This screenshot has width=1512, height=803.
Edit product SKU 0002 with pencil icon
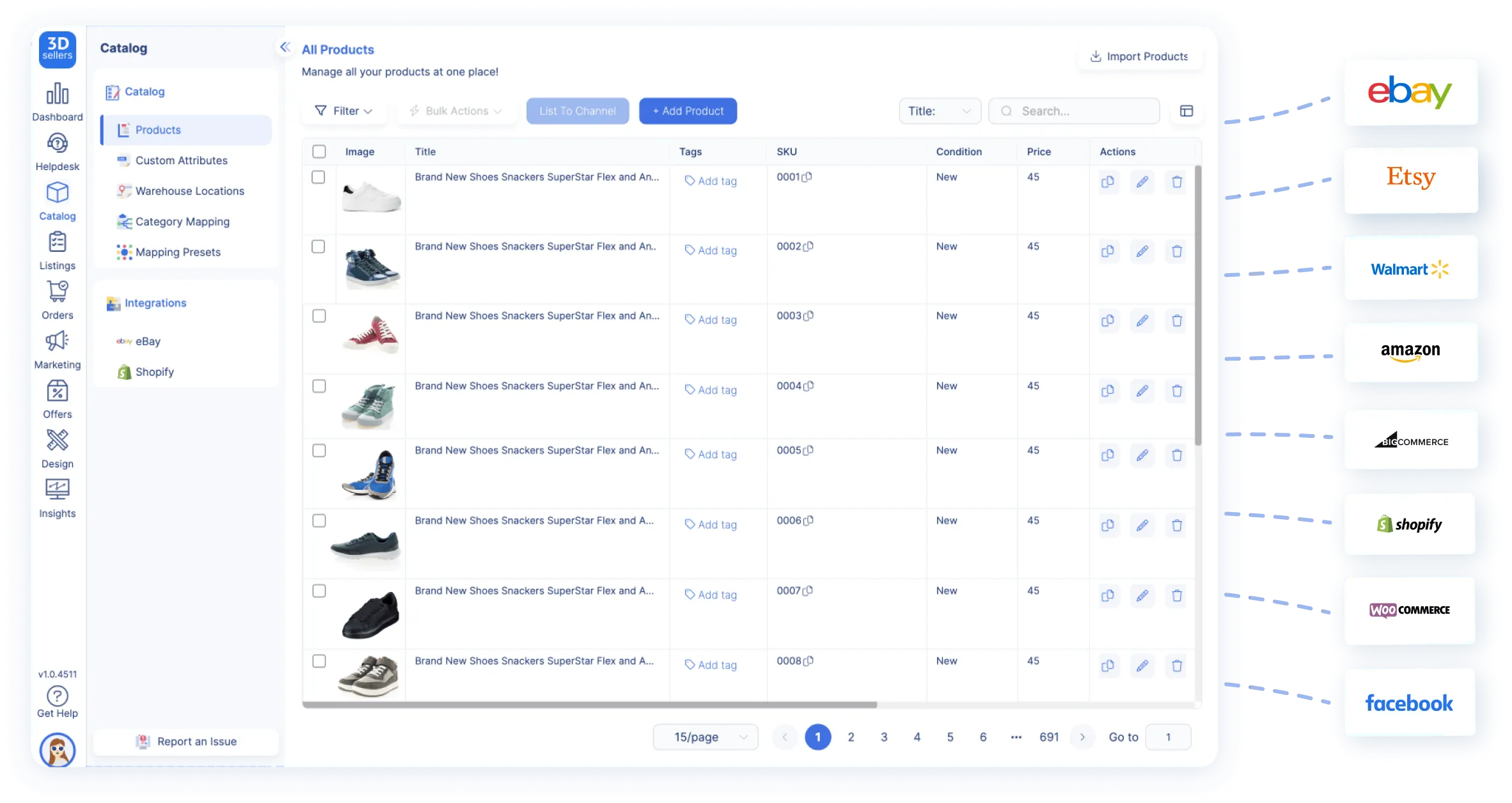tap(1142, 251)
